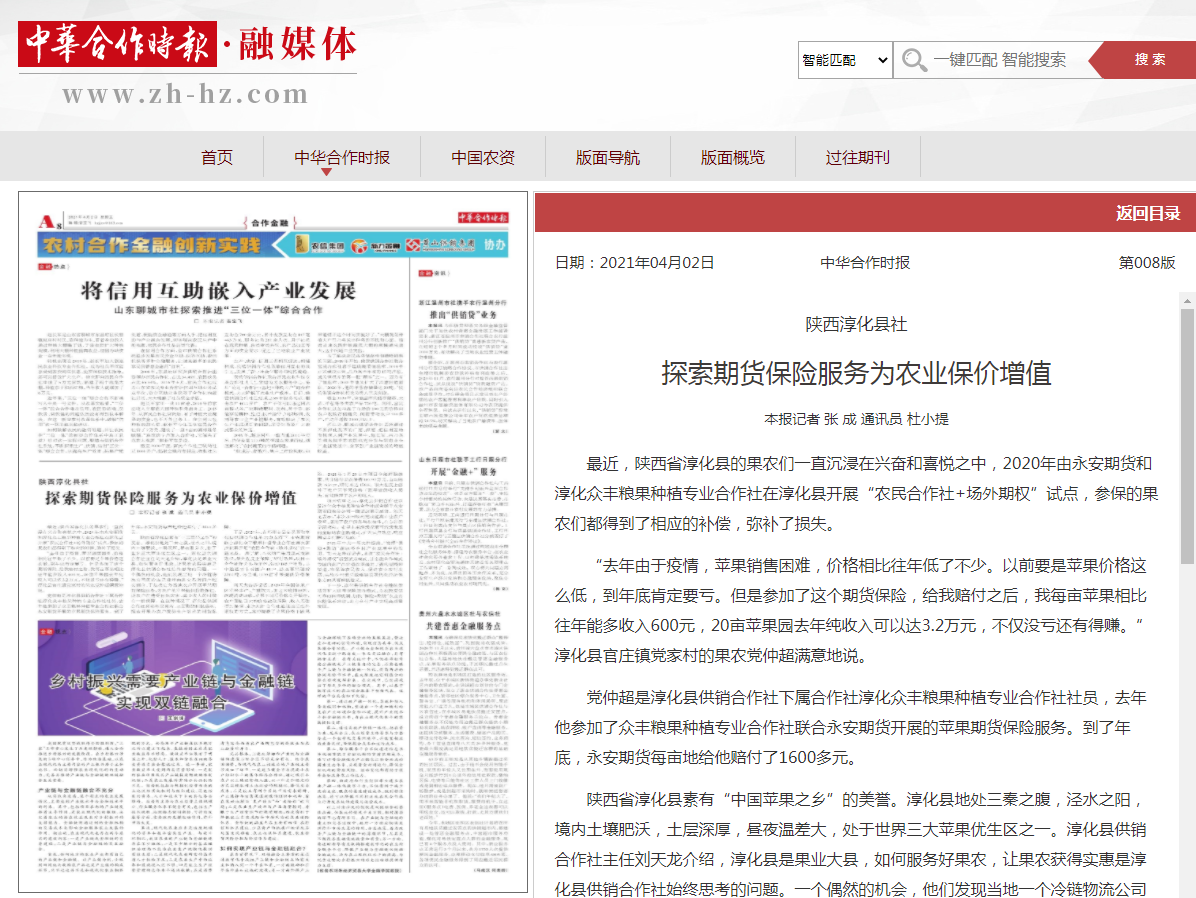This screenshot has height=898, width=1196.
Task: Click the date 2021年04月02日
Action: pyautogui.click(x=657, y=262)
